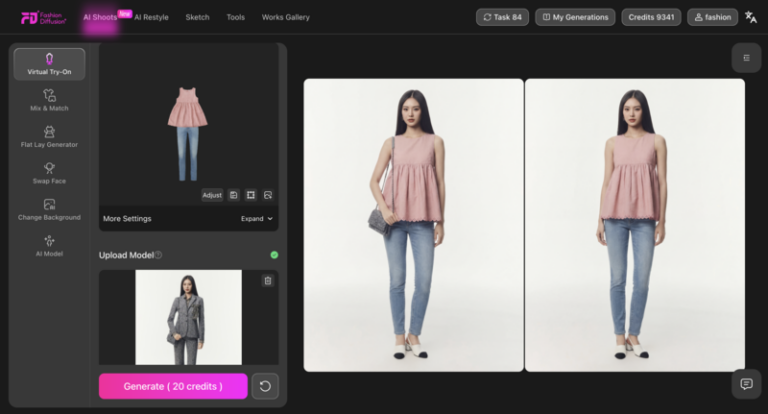Image resolution: width=768 pixels, height=414 pixels.
Task: Open the Flat Lay Generator tool
Action: click(x=49, y=137)
